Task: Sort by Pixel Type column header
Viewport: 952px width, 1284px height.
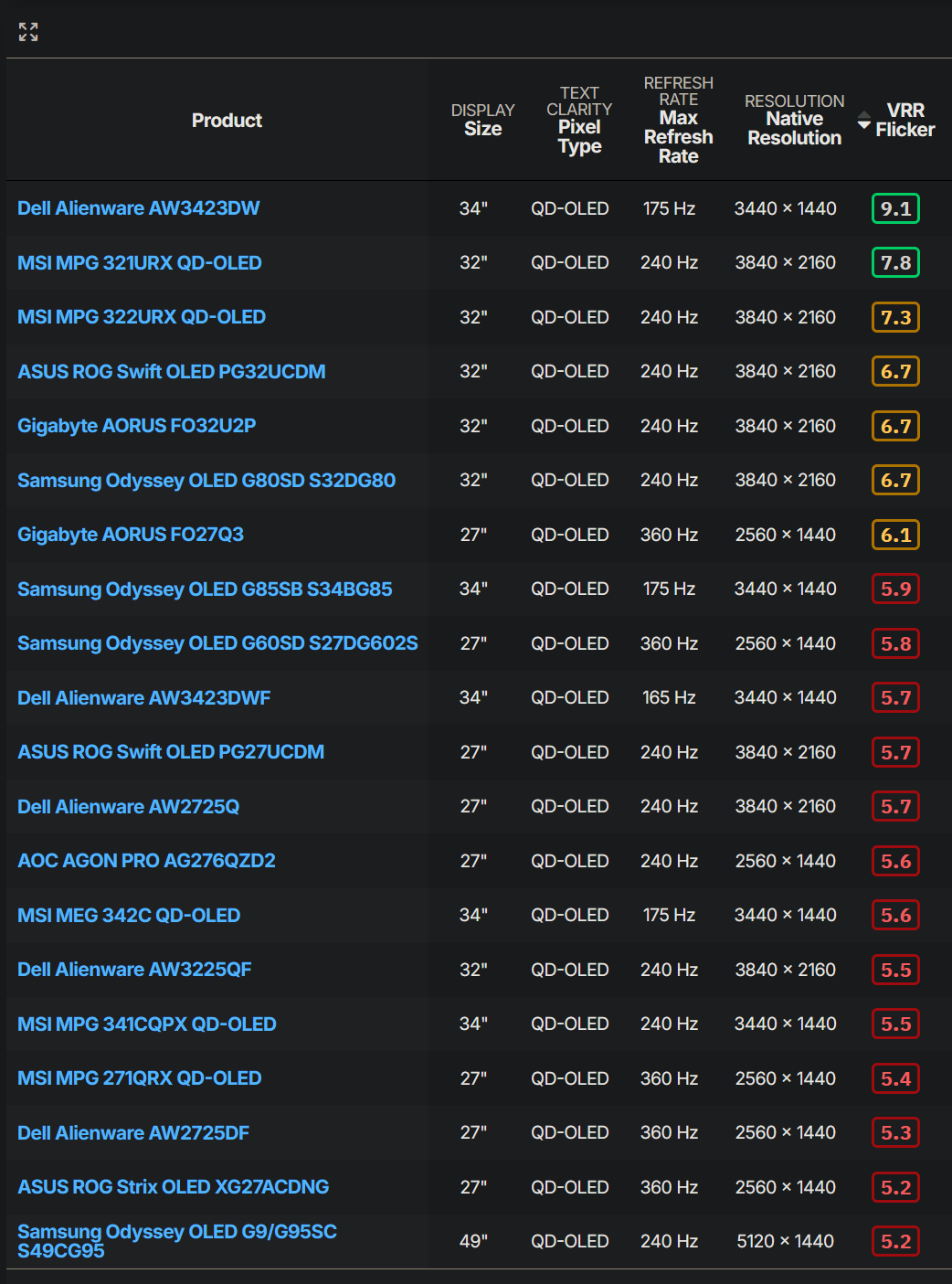Action: [579, 121]
